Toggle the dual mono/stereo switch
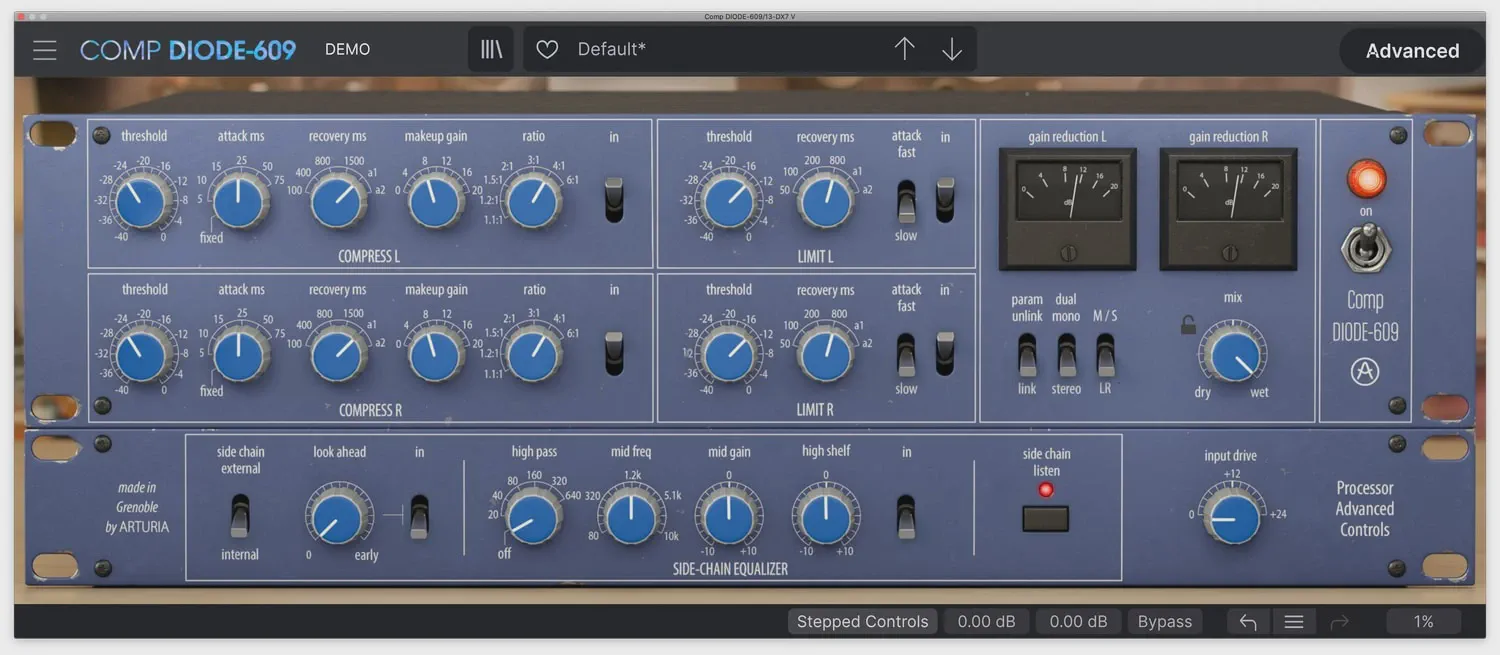Screen dimensions: 1500x655 tap(1066, 355)
